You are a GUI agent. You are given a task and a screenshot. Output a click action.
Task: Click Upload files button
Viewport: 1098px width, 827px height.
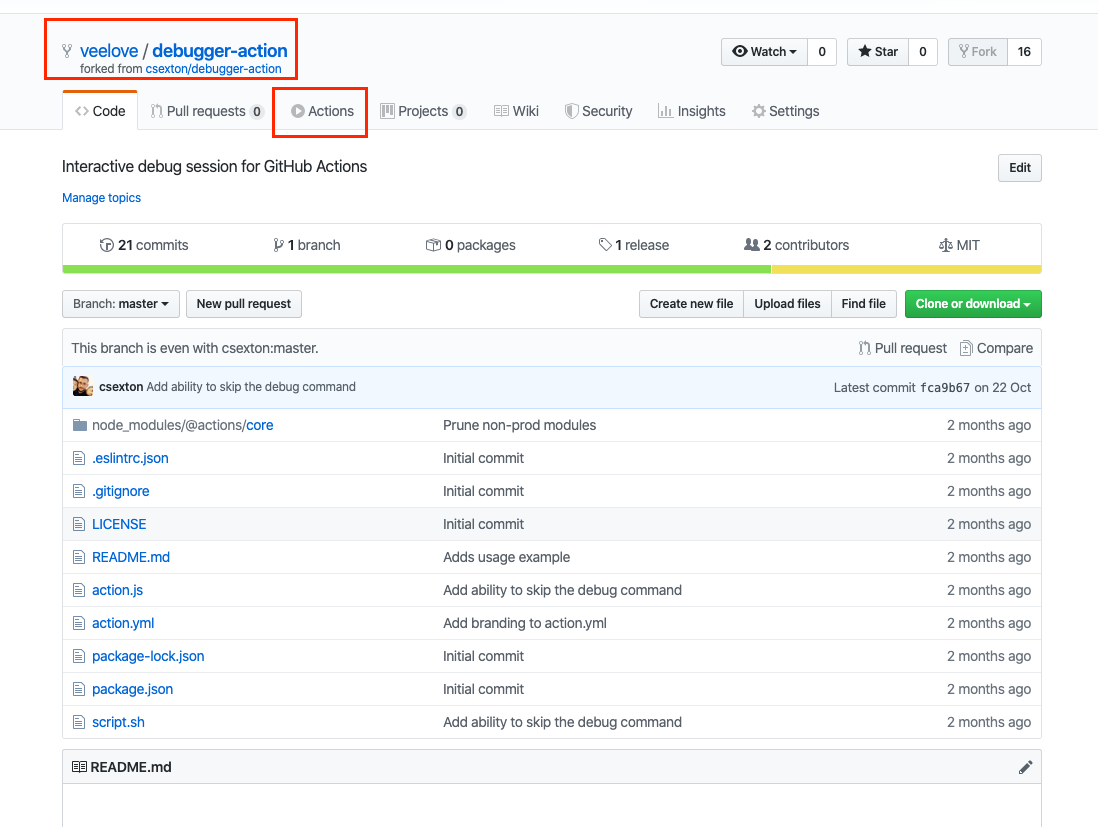[x=787, y=304]
